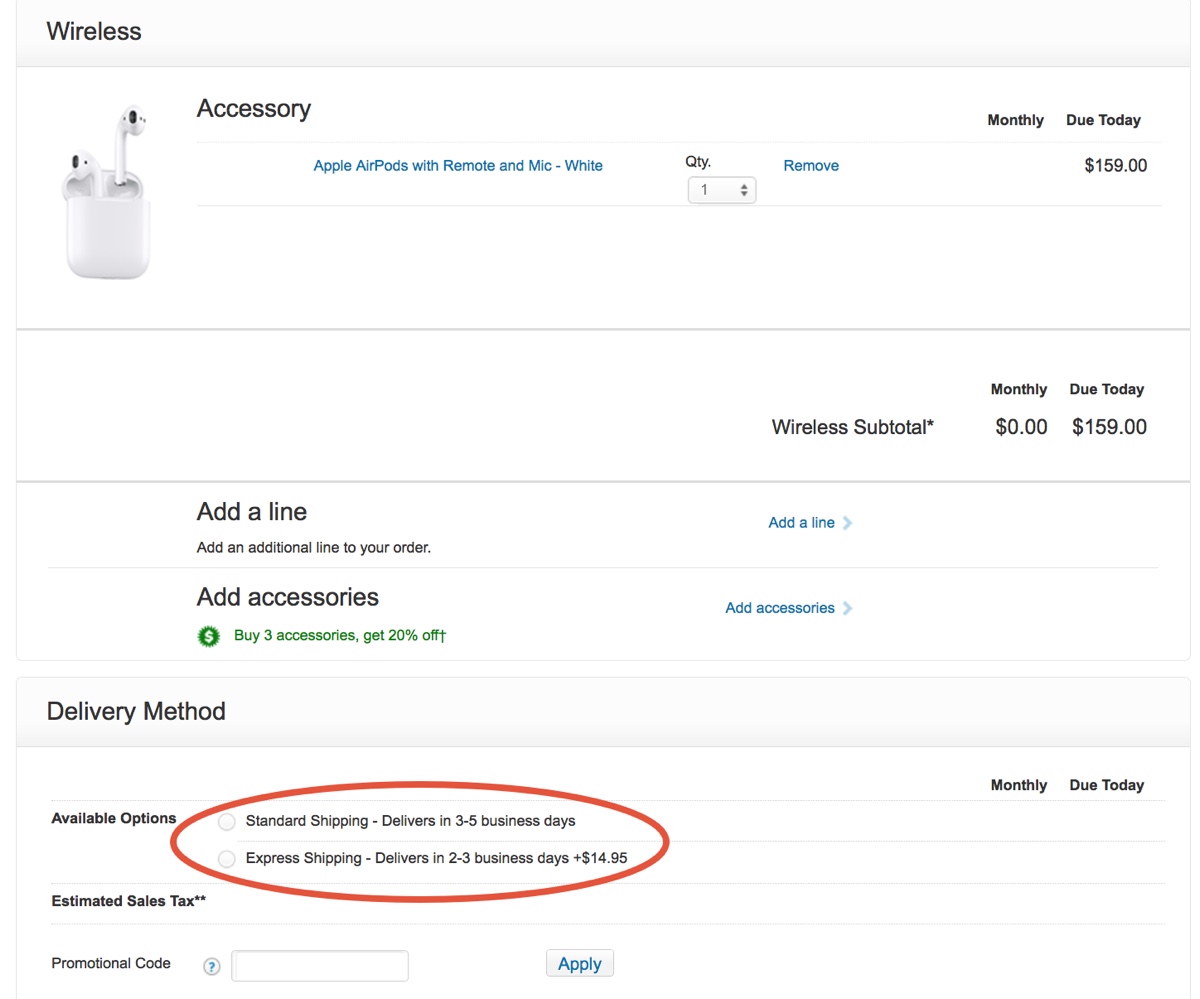
Task: Click the Add a line chevron arrow
Action: (x=847, y=522)
